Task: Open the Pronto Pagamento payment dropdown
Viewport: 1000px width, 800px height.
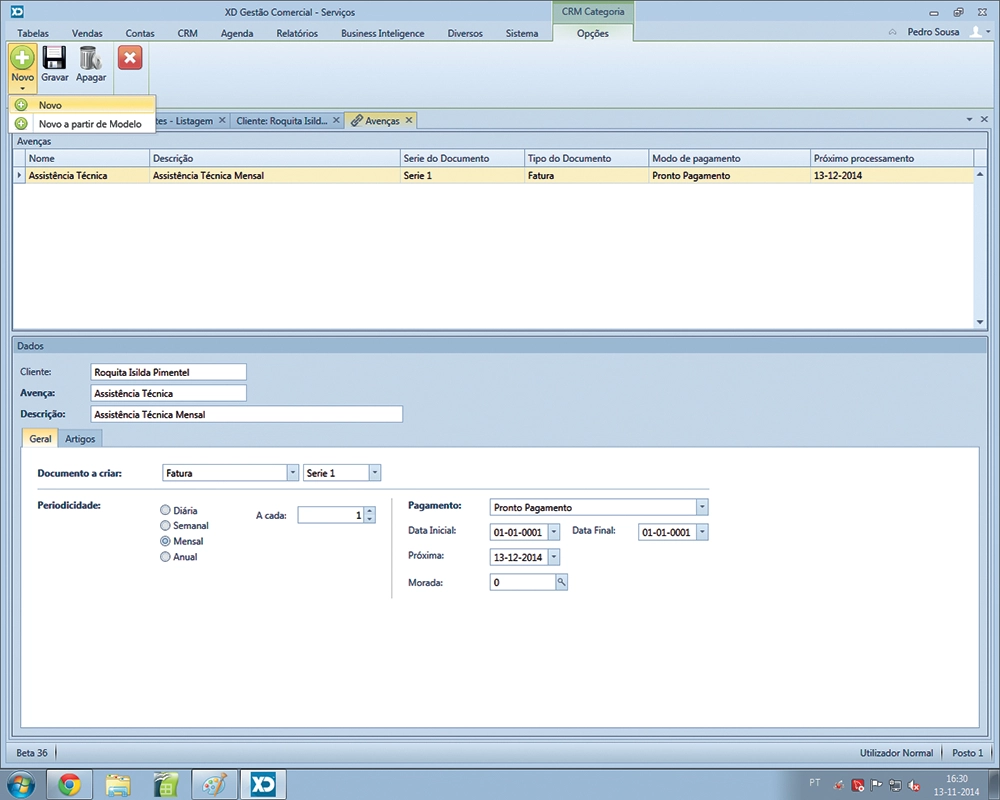Action: tap(702, 507)
